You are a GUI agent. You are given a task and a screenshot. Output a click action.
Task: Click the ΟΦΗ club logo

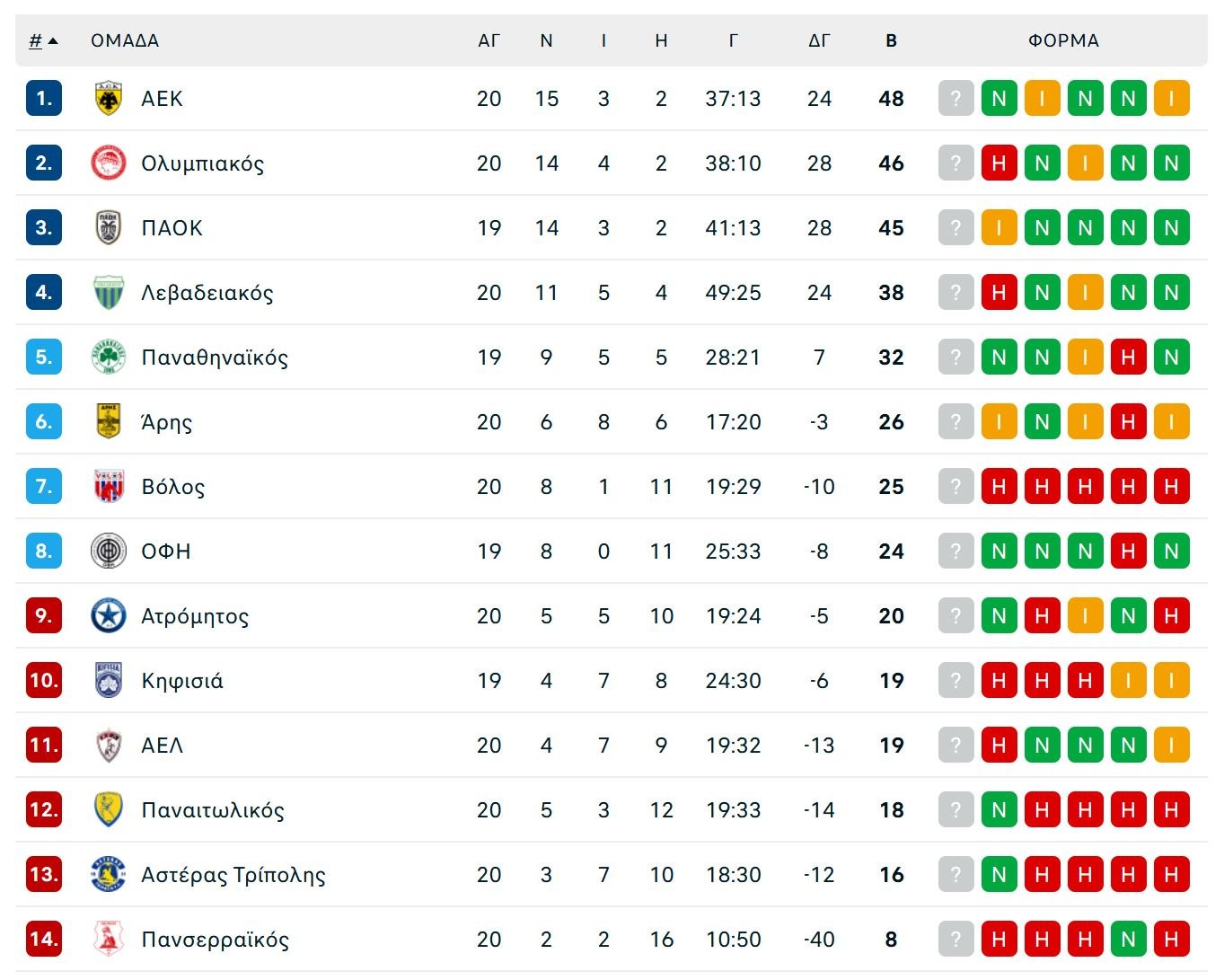tap(109, 552)
